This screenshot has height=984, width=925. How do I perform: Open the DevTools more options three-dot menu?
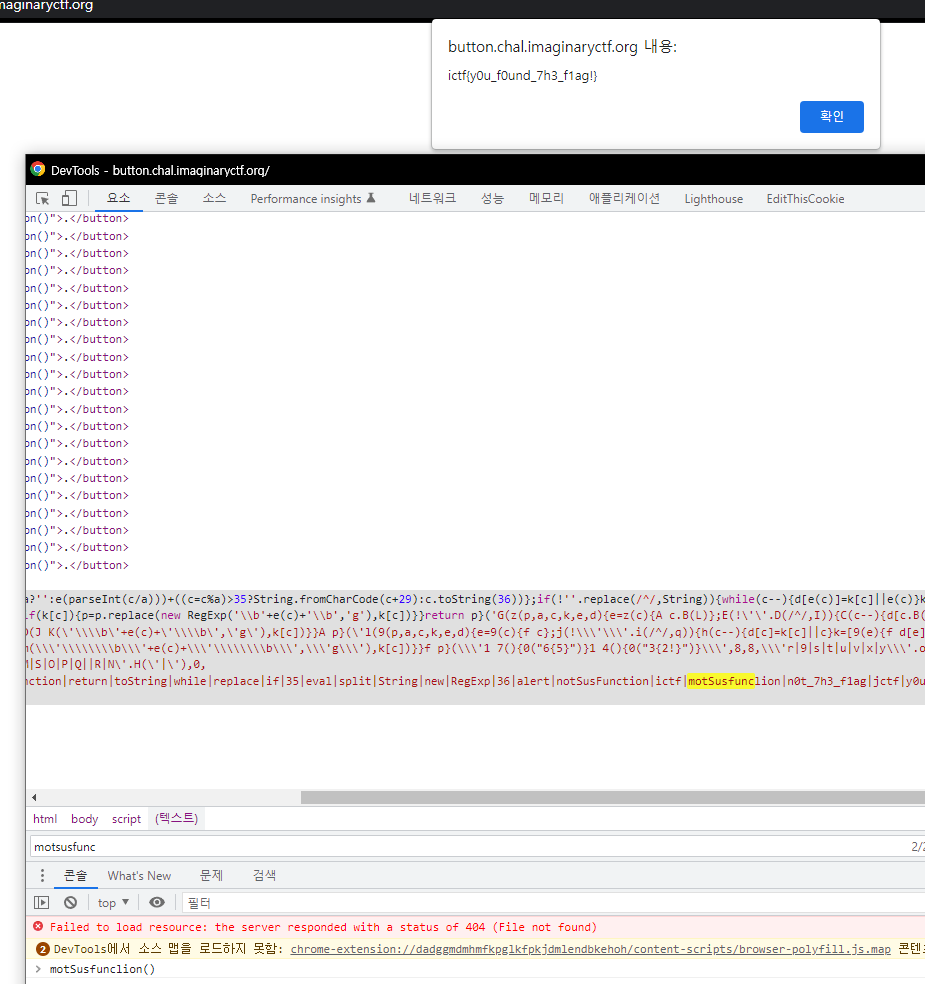[x=41, y=875]
